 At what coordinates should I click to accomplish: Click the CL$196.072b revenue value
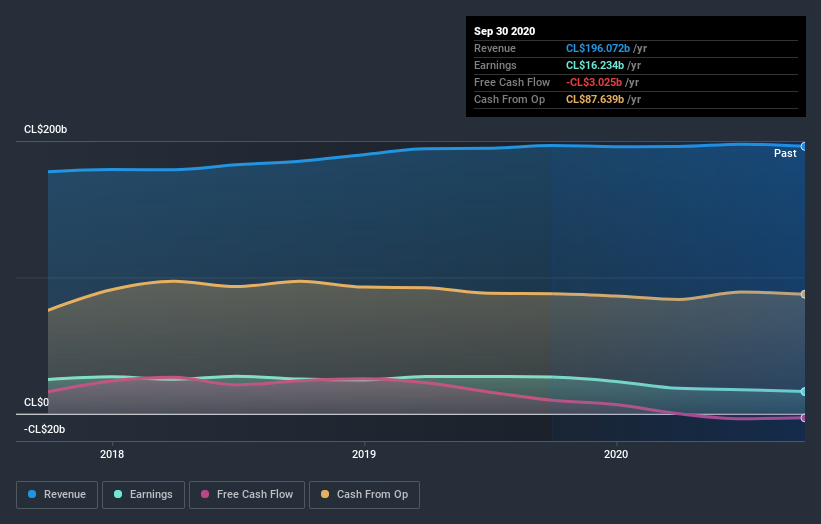(597, 48)
